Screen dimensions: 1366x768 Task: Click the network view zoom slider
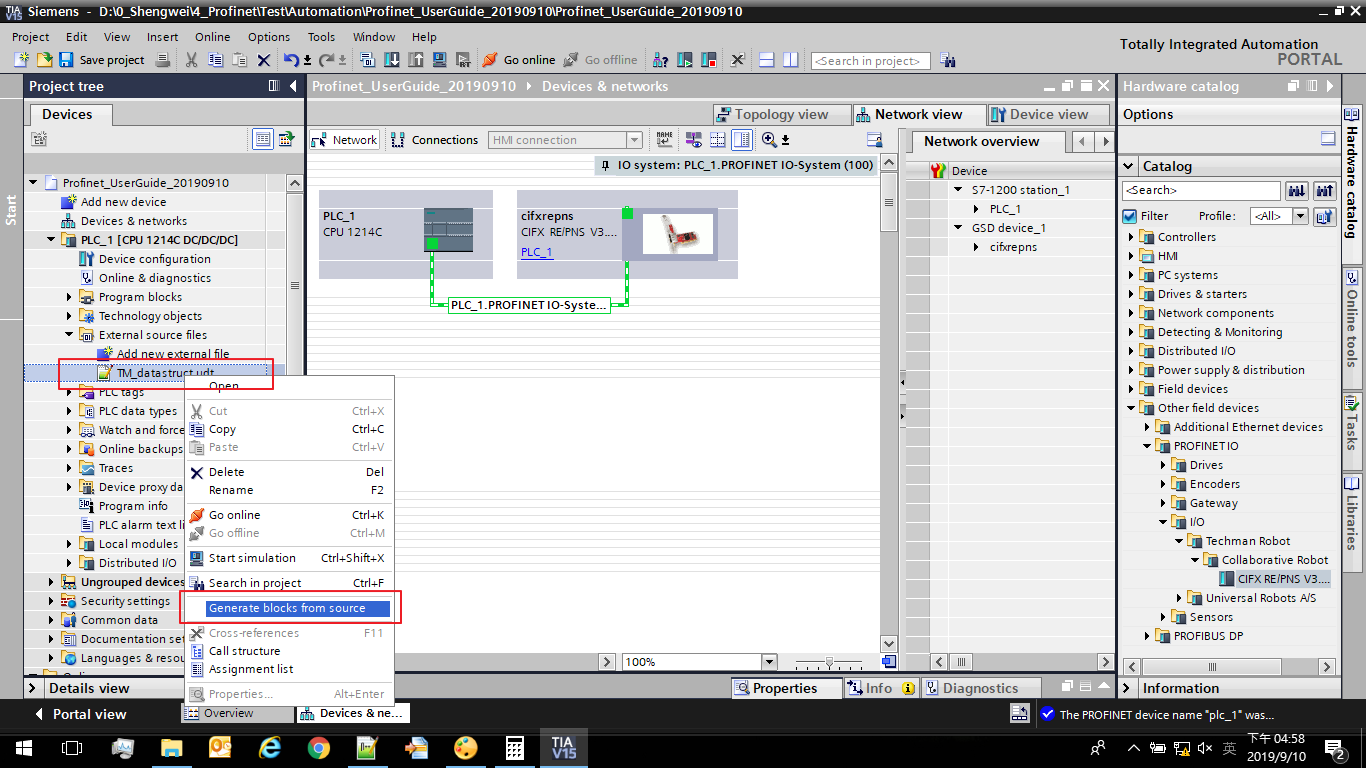(829, 662)
